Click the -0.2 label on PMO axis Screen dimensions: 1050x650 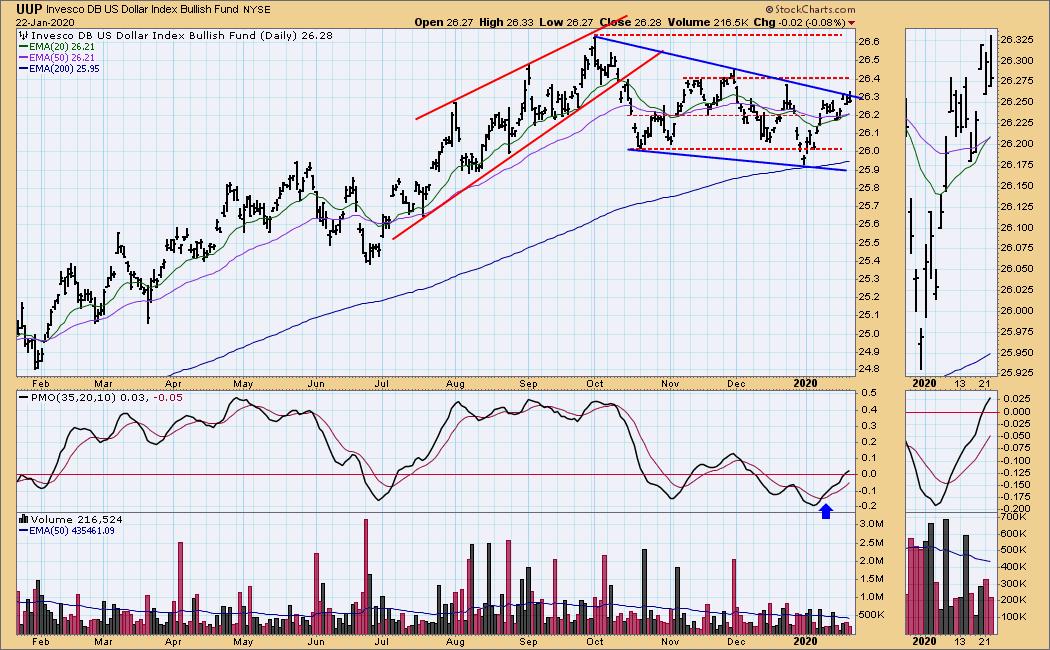coord(869,505)
